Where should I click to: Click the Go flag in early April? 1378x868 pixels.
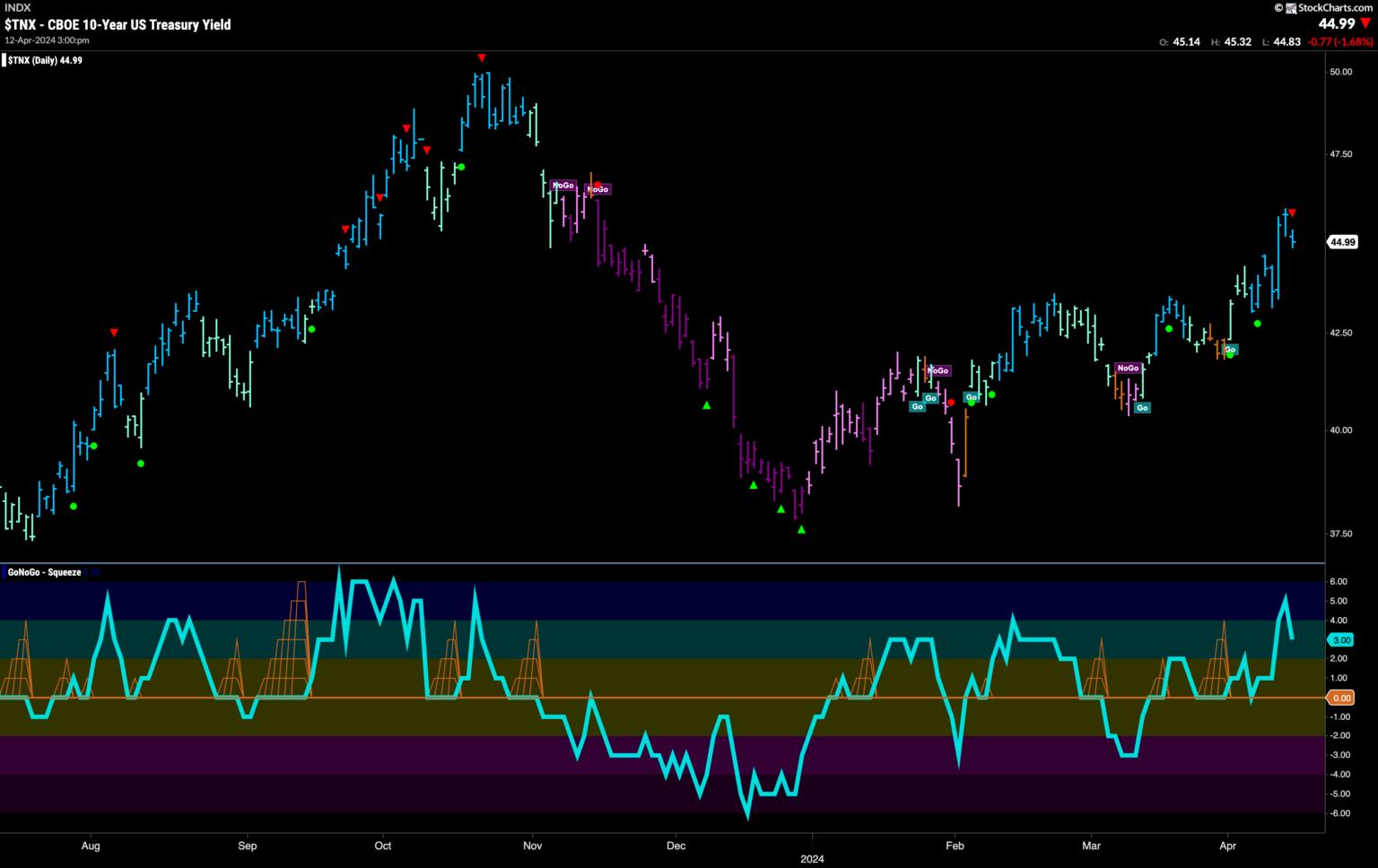[1230, 350]
